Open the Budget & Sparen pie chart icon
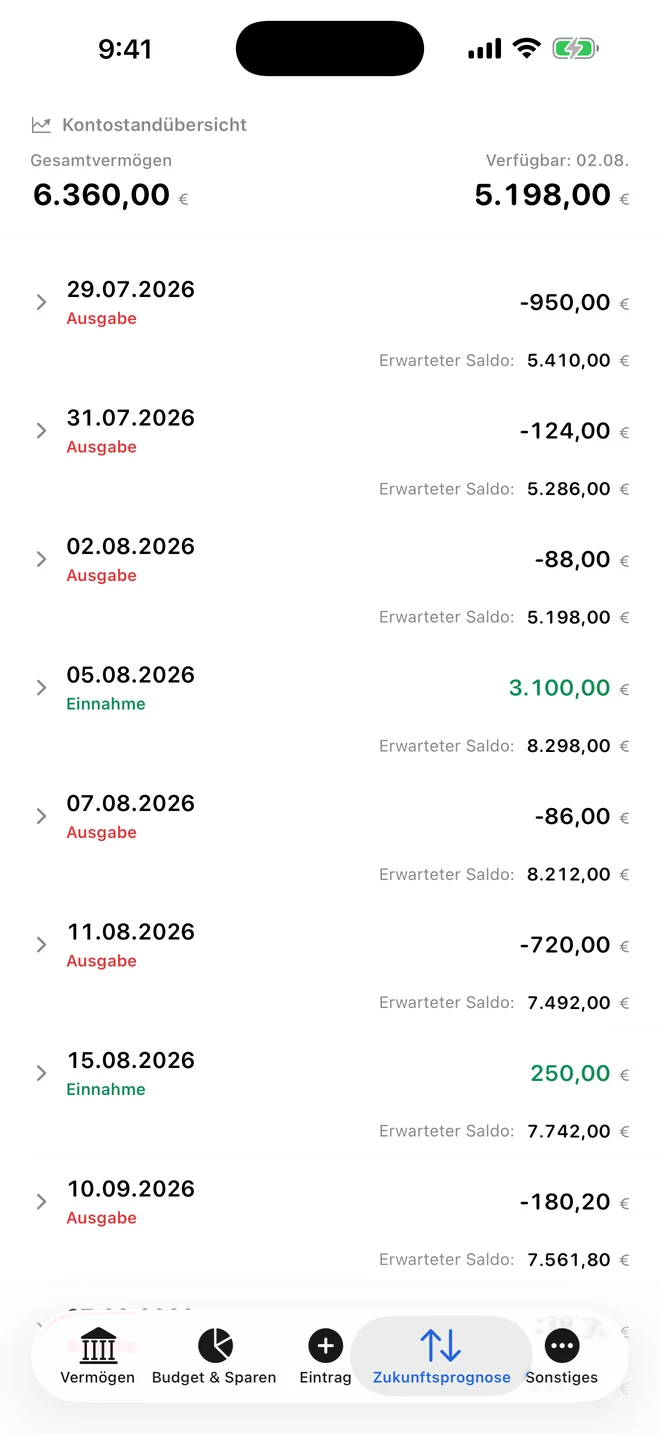Viewport: 660px width, 1434px height. (215, 1346)
